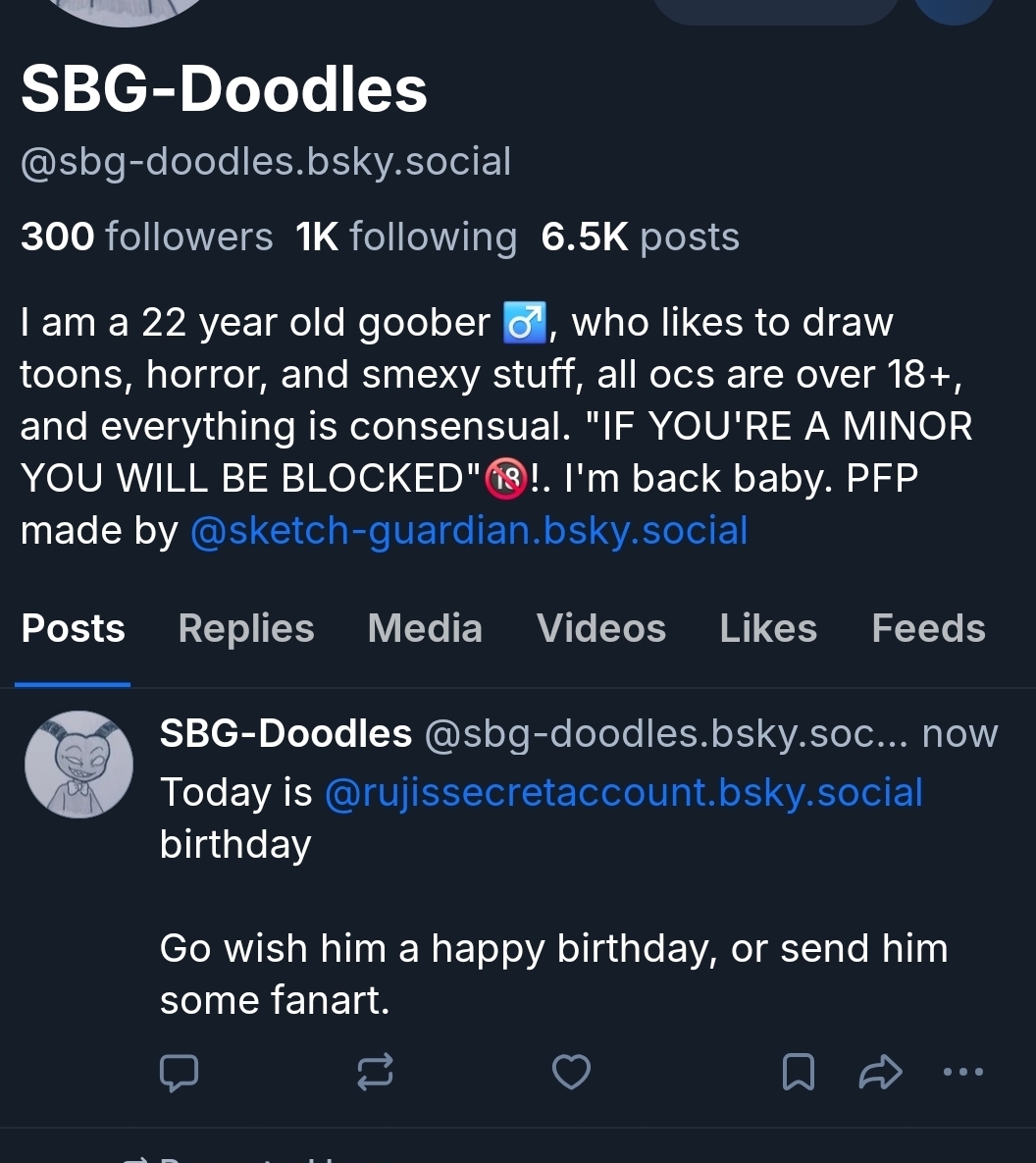Screen dimensions: 1036x1163
Task: View the 300 followers list
Action: pyautogui.click(x=147, y=237)
